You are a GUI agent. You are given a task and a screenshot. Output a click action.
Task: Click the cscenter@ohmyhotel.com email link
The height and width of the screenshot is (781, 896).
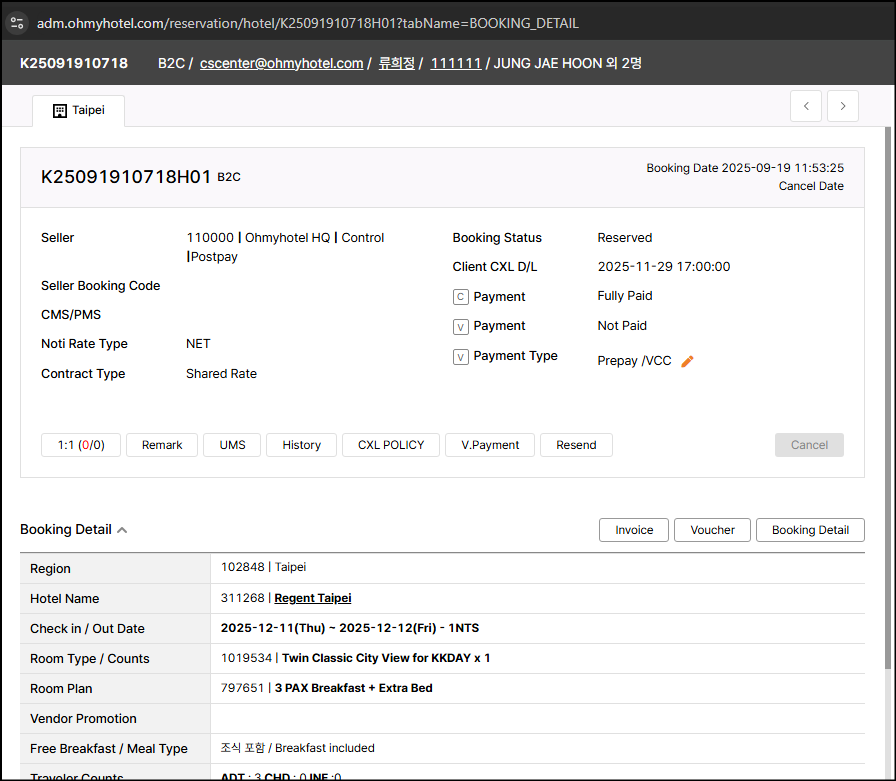click(x=281, y=63)
